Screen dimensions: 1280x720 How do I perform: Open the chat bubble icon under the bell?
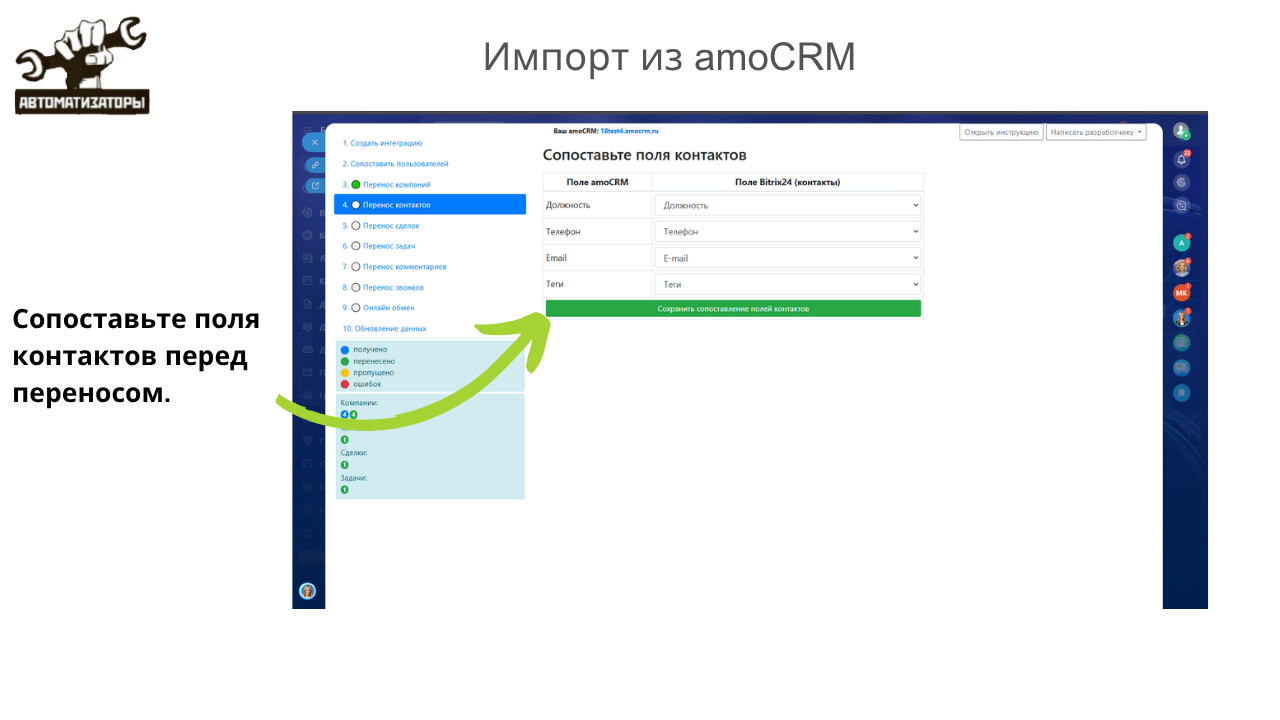point(1181,206)
